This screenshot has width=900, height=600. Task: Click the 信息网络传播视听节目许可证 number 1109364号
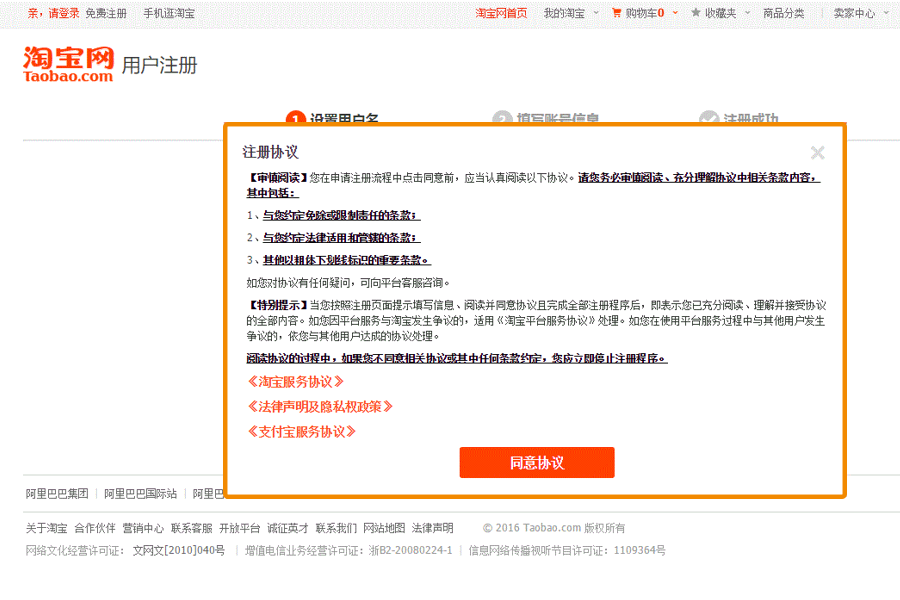[x=639, y=550]
